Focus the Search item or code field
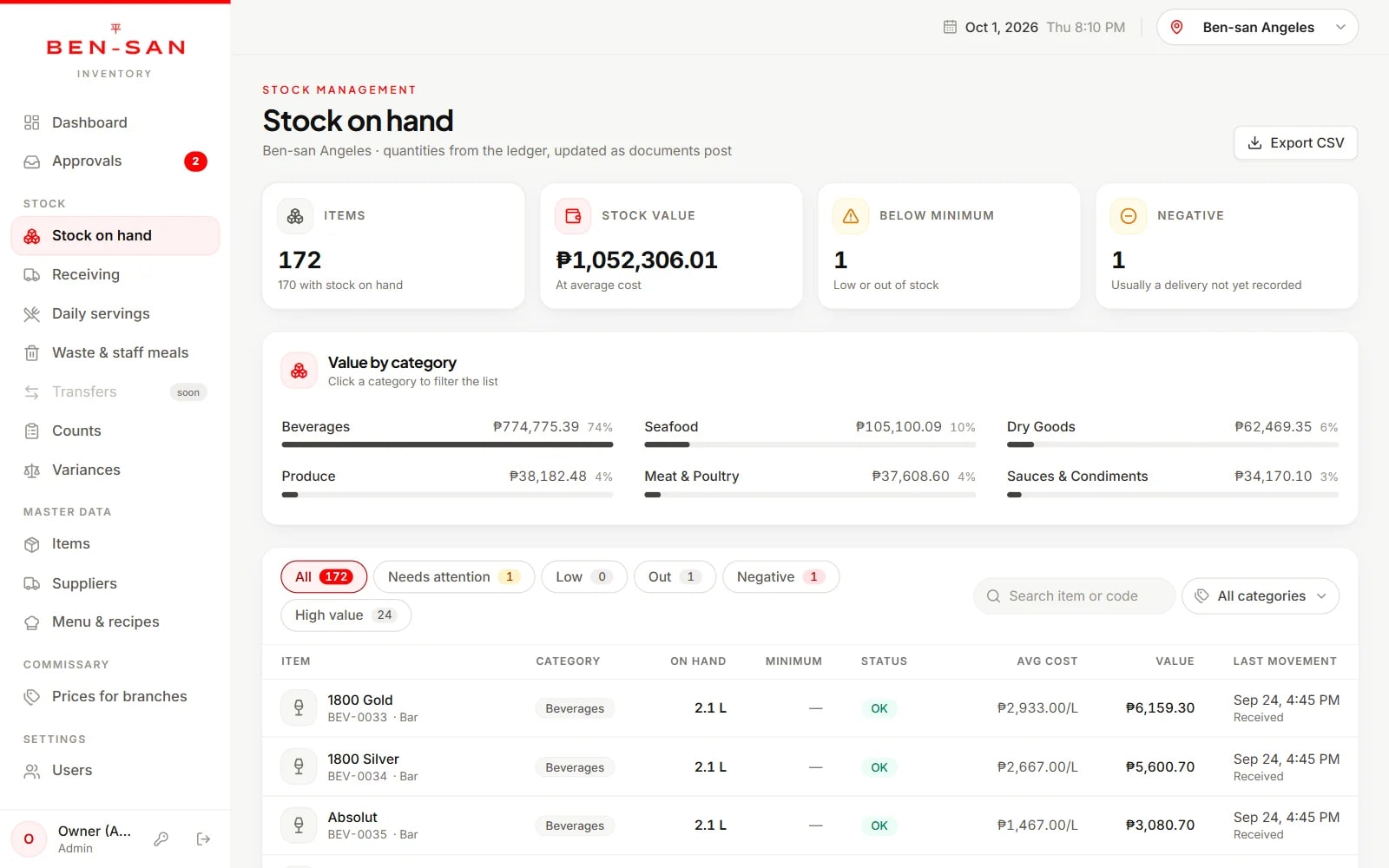Viewport: 1389px width, 868px height. pos(1074,596)
